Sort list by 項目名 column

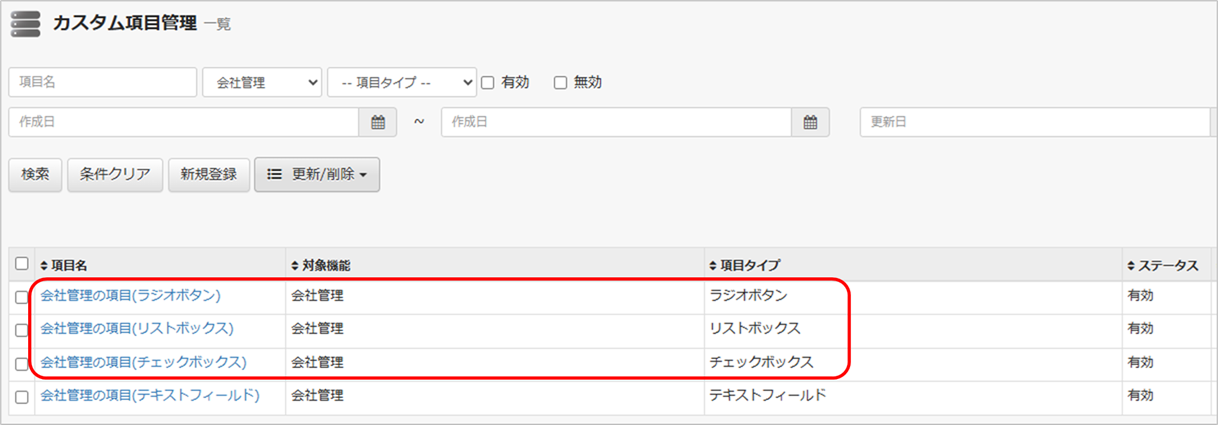[x=64, y=265]
